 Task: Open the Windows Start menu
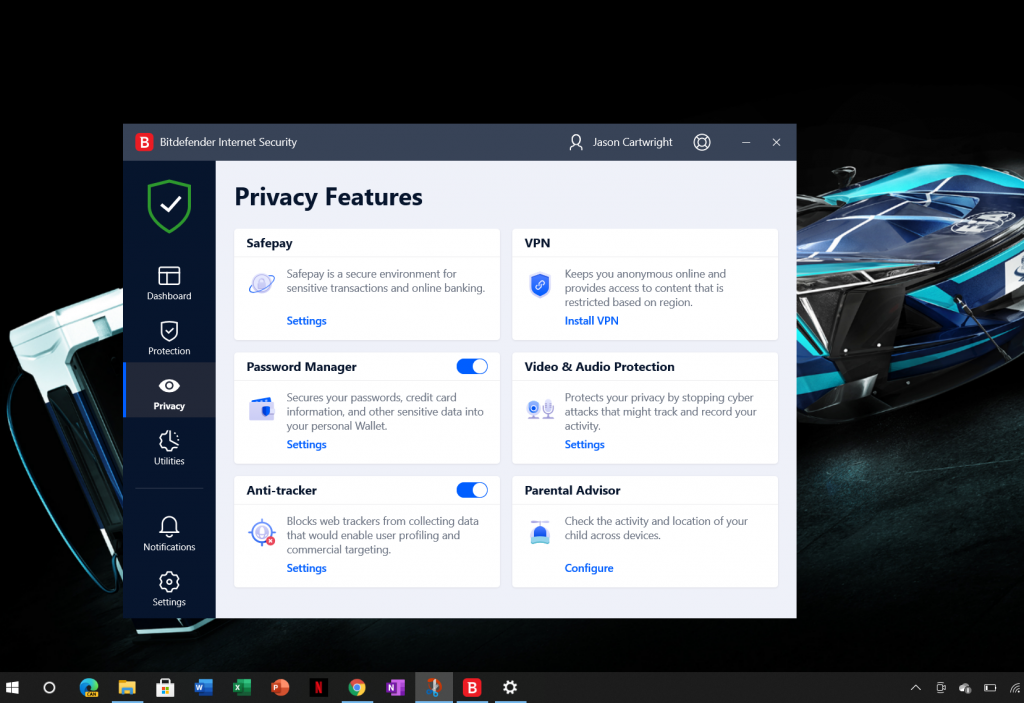13,687
